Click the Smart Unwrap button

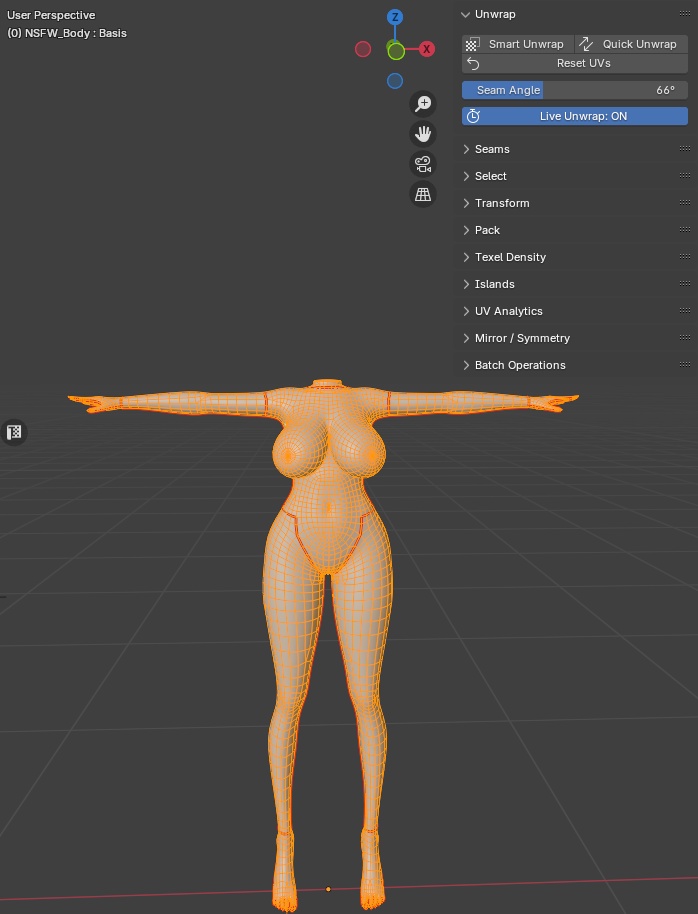tap(518, 44)
